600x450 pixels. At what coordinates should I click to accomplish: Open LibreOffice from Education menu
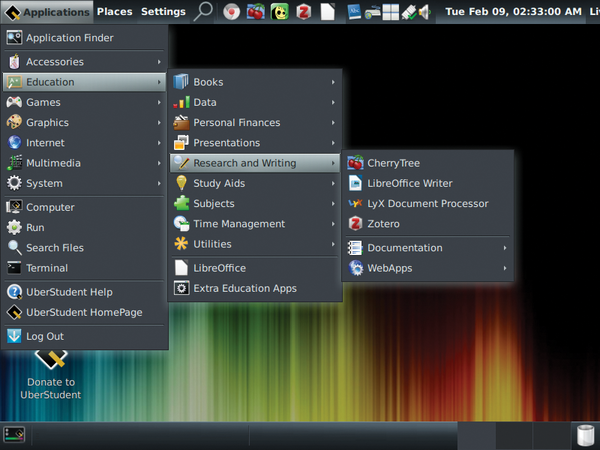point(255,268)
